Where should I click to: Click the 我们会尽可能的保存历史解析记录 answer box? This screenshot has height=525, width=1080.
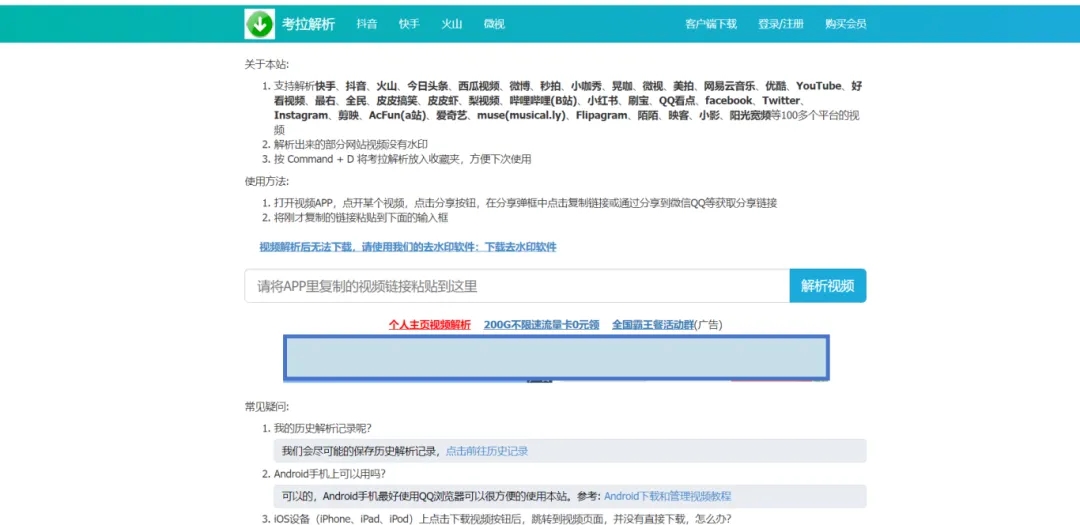pyautogui.click(x=361, y=451)
